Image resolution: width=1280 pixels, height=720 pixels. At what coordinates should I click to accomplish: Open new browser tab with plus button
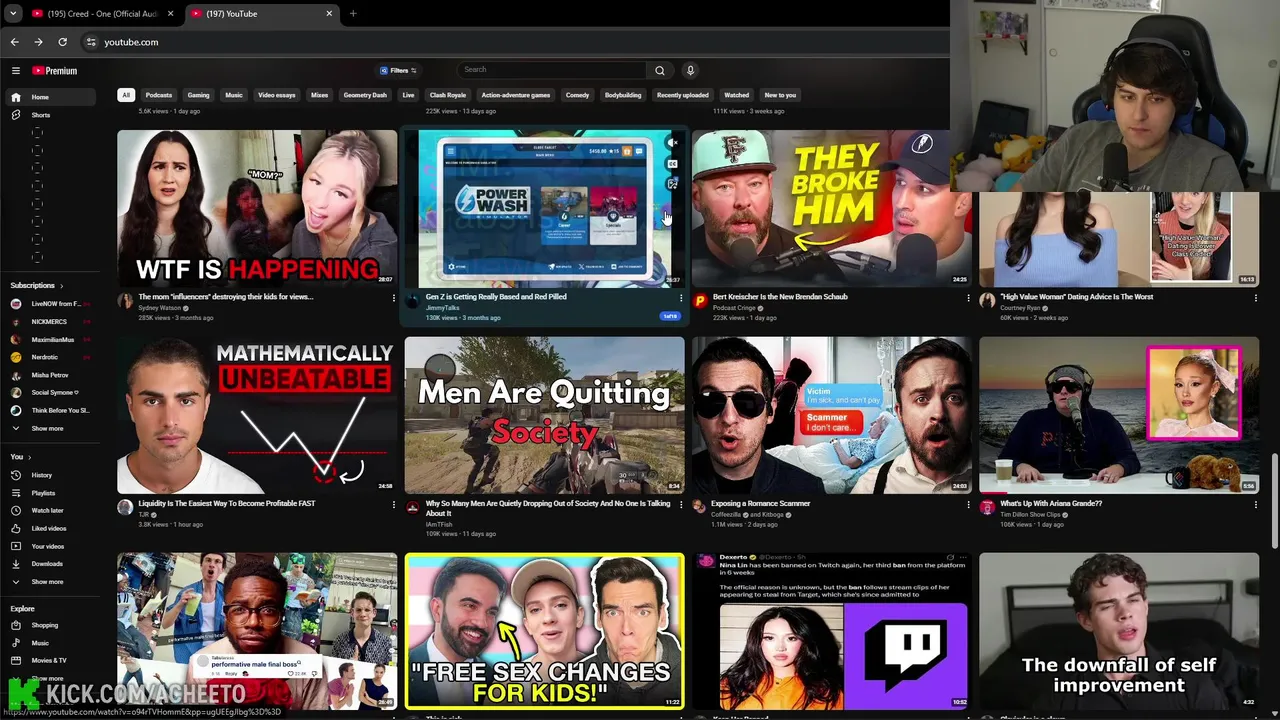352,14
